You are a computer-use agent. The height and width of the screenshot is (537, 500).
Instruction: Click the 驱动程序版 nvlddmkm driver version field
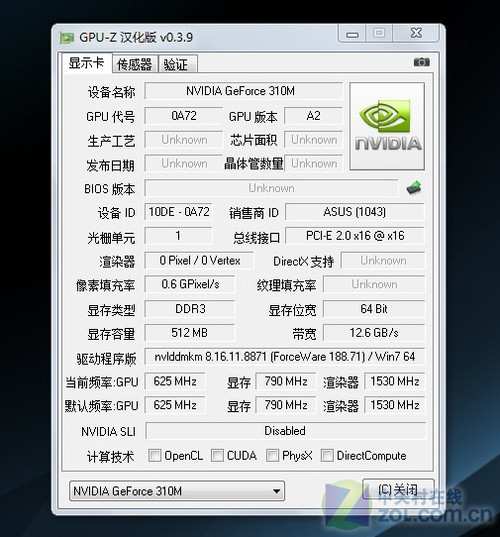click(285, 357)
